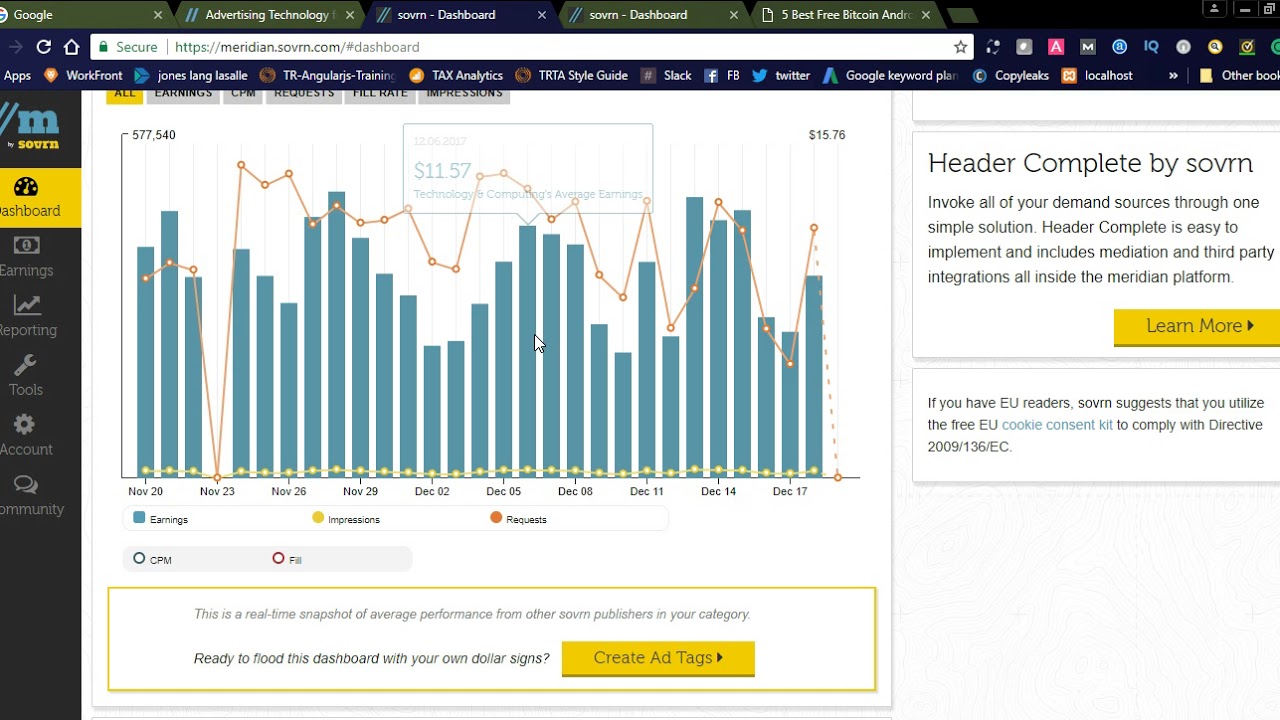This screenshot has height=720, width=1280.
Task: Select the Fill radio option below chart
Action: 278,558
